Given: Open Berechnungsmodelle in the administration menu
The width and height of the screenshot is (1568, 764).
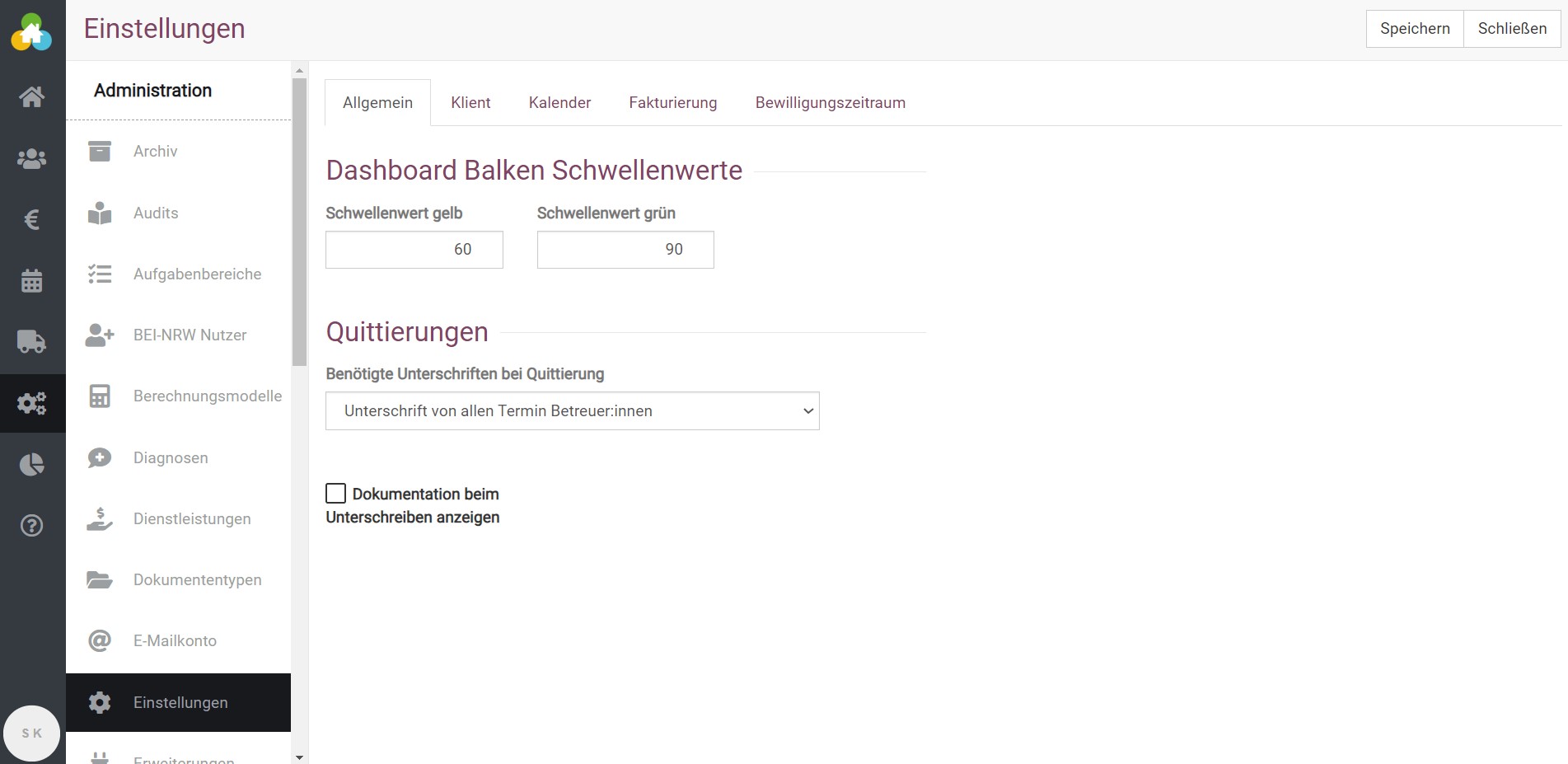Looking at the screenshot, I should (x=207, y=396).
